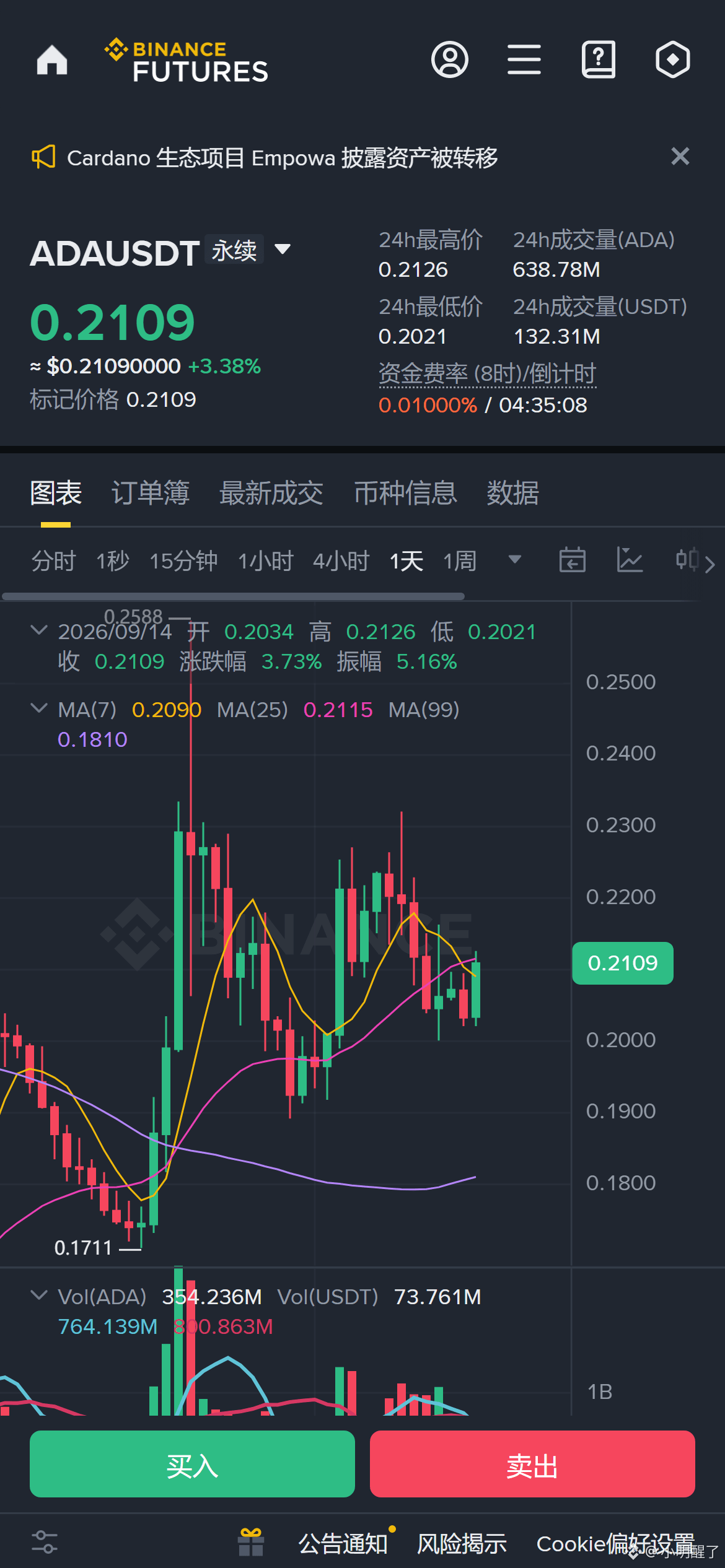Open the hexagon preferences icon in header
The image size is (725, 1568).
pos(673,60)
